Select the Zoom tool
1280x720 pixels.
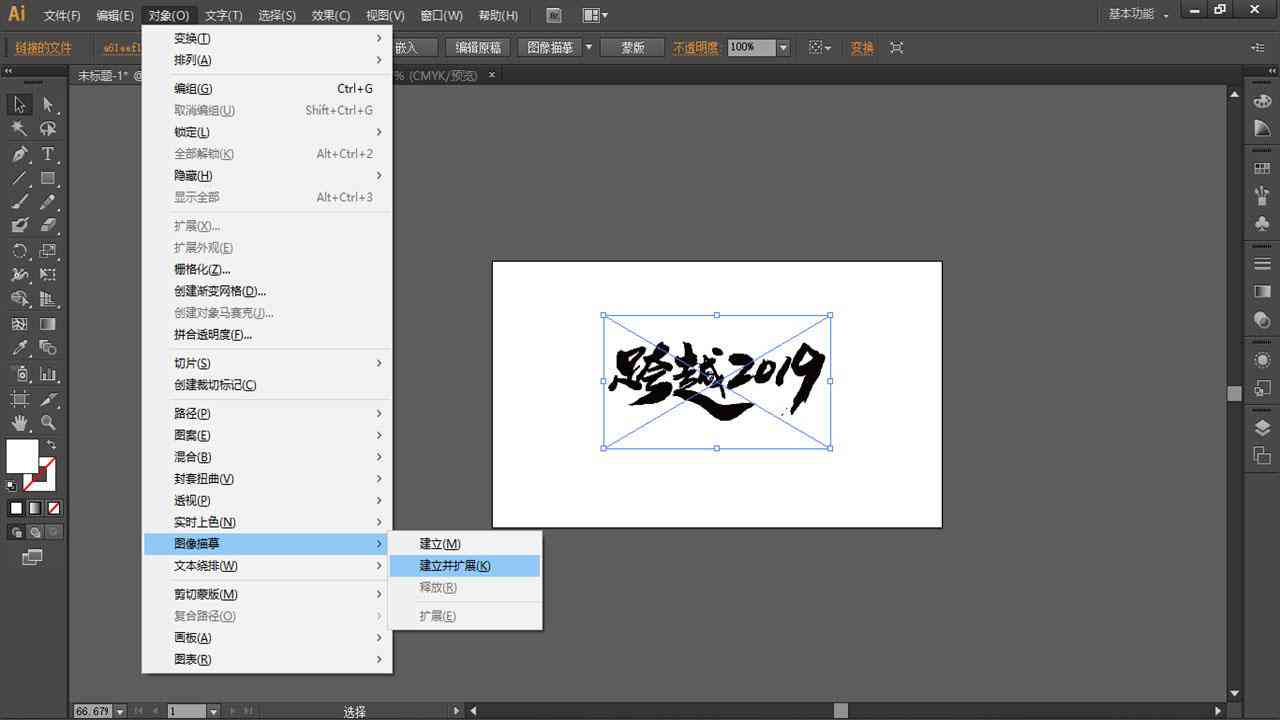(x=48, y=423)
